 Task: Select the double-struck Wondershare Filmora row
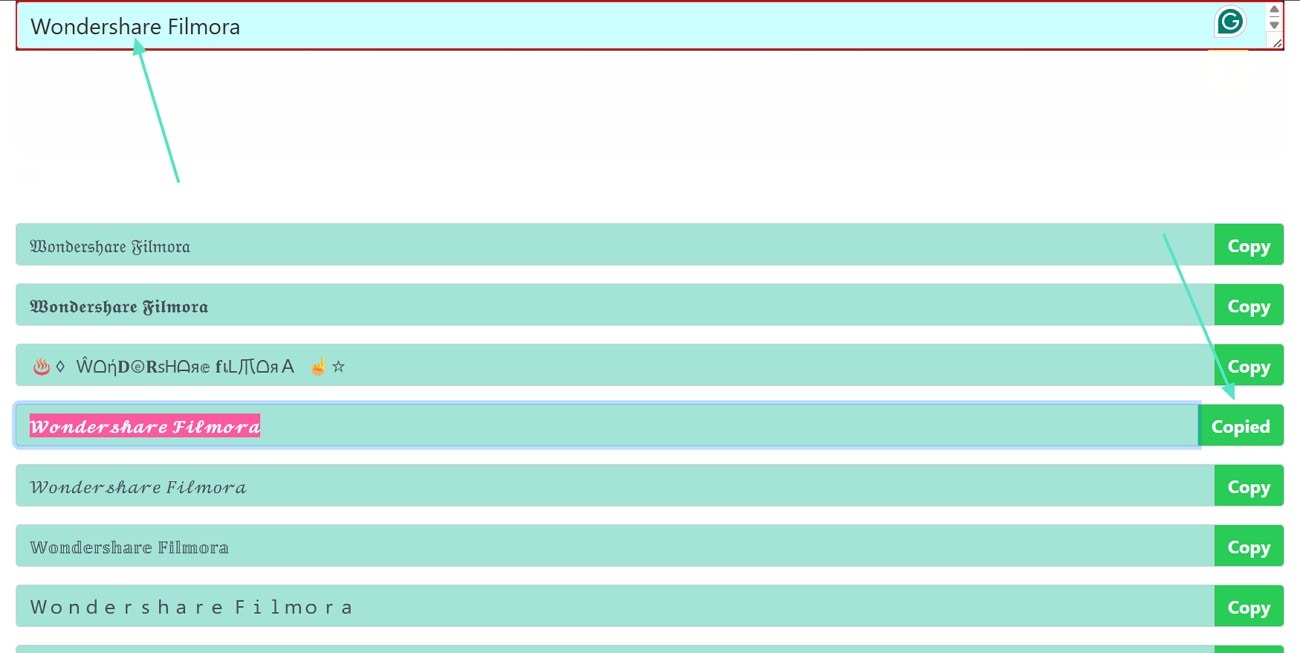pyautogui.click(x=615, y=546)
